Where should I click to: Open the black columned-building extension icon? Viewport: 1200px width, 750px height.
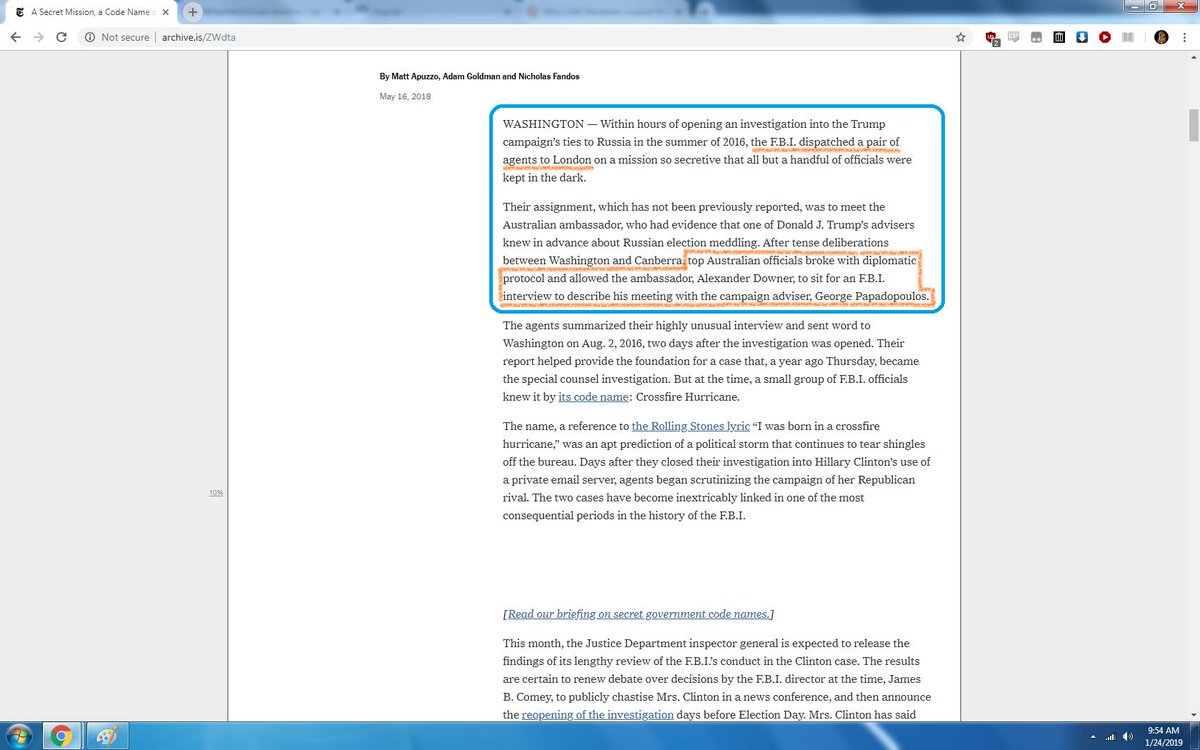[1059, 37]
